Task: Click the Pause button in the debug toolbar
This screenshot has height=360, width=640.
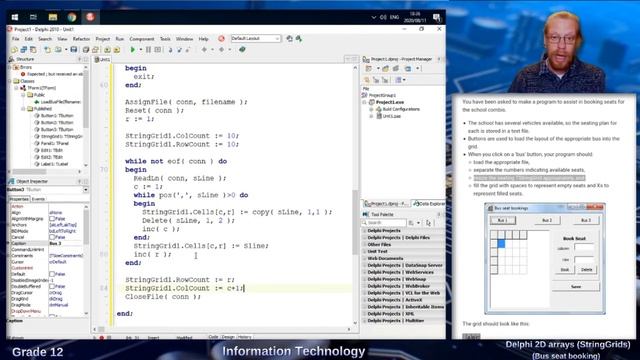Action: [x=148, y=50]
